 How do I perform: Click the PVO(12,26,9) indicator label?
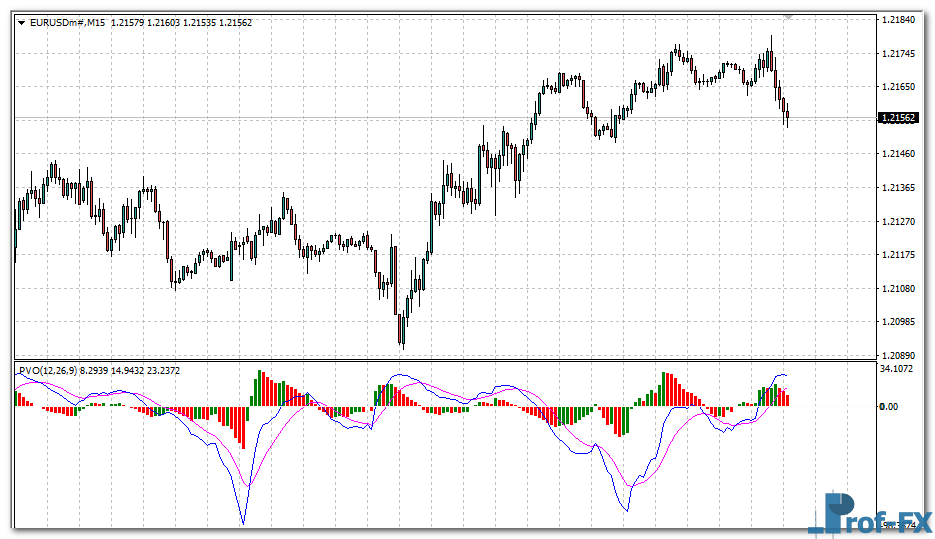[46, 370]
